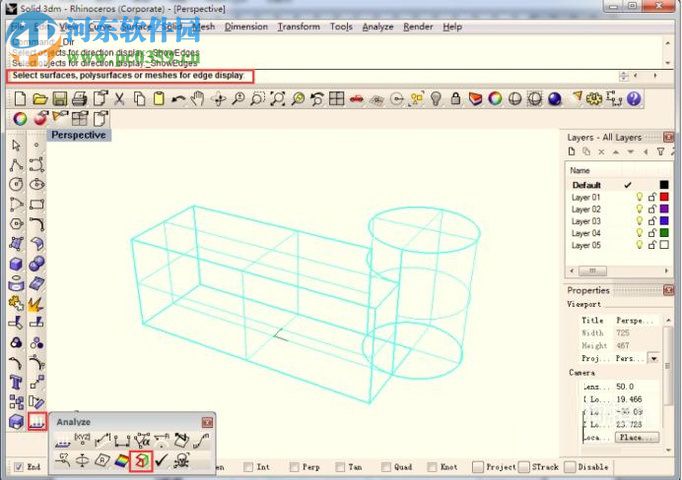The height and width of the screenshot is (480, 682).
Task: Click the Show Edges icon in Analyze panel
Action: 141,461
